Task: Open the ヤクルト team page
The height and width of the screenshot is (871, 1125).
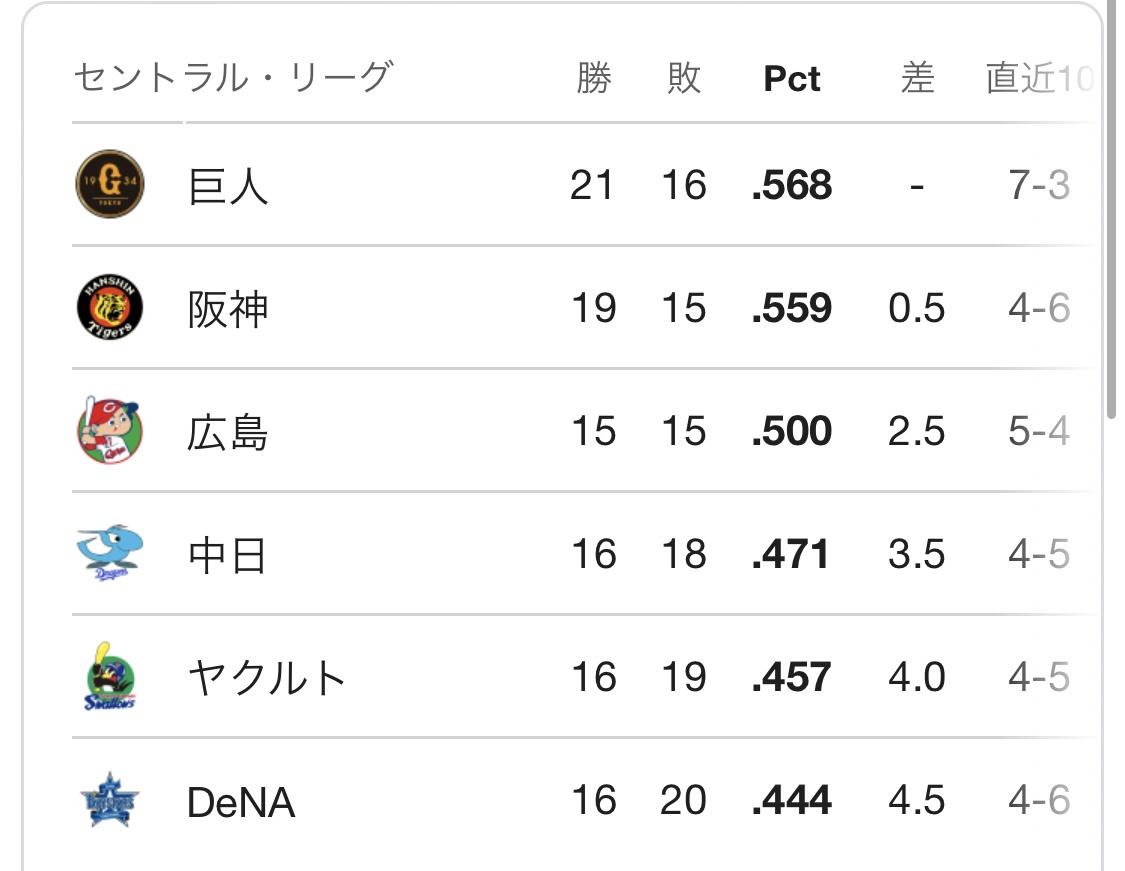Action: click(x=266, y=678)
